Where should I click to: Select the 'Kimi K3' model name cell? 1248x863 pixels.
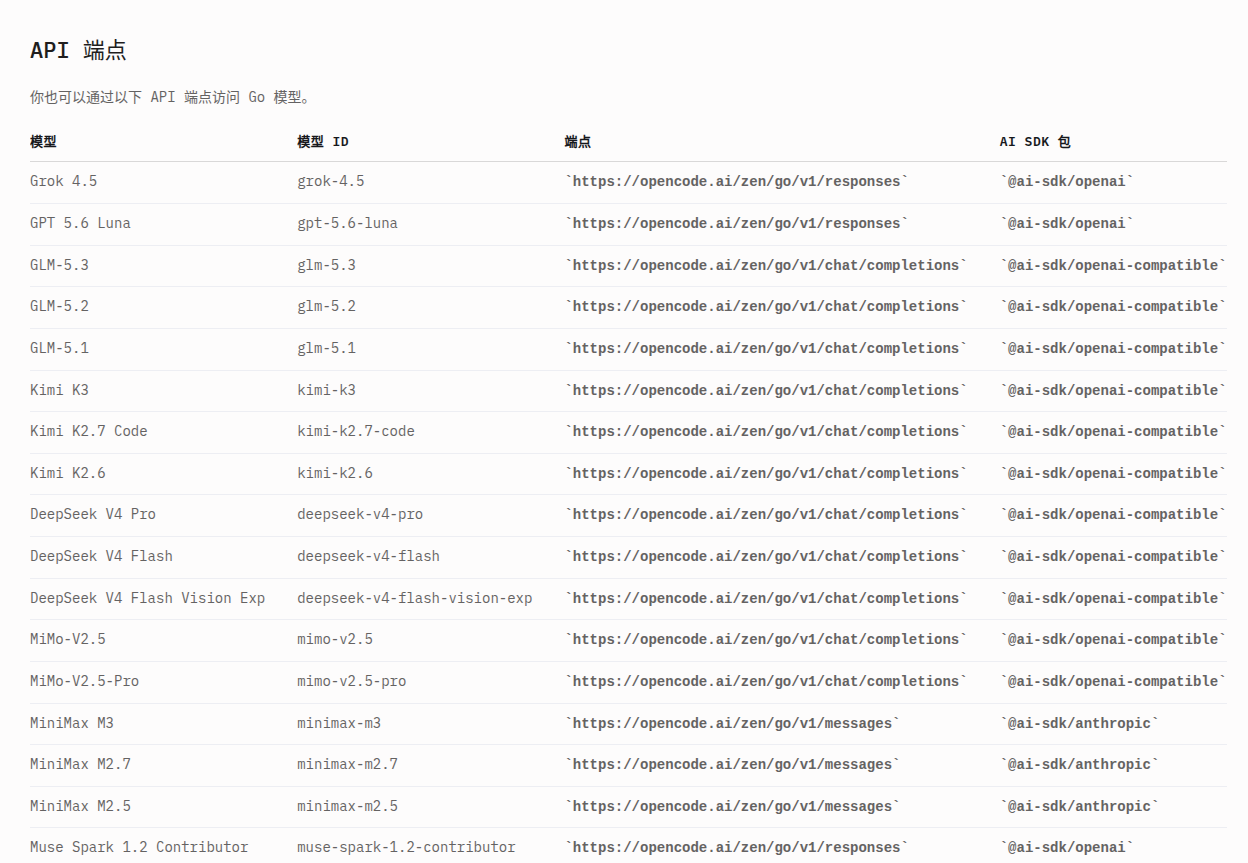(59, 390)
